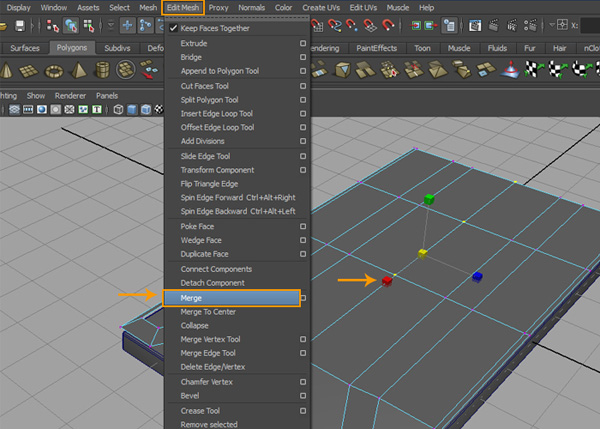Open the viewport Panels menu
The width and height of the screenshot is (600, 429).
(107, 96)
